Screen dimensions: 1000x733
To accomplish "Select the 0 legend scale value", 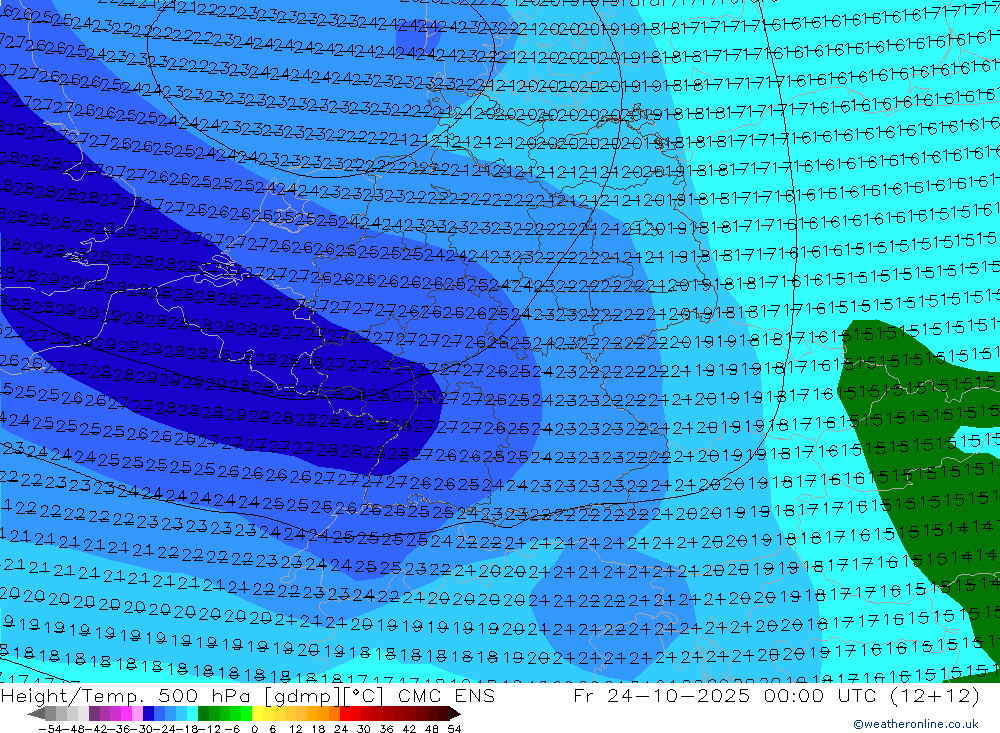I will coord(254,729).
